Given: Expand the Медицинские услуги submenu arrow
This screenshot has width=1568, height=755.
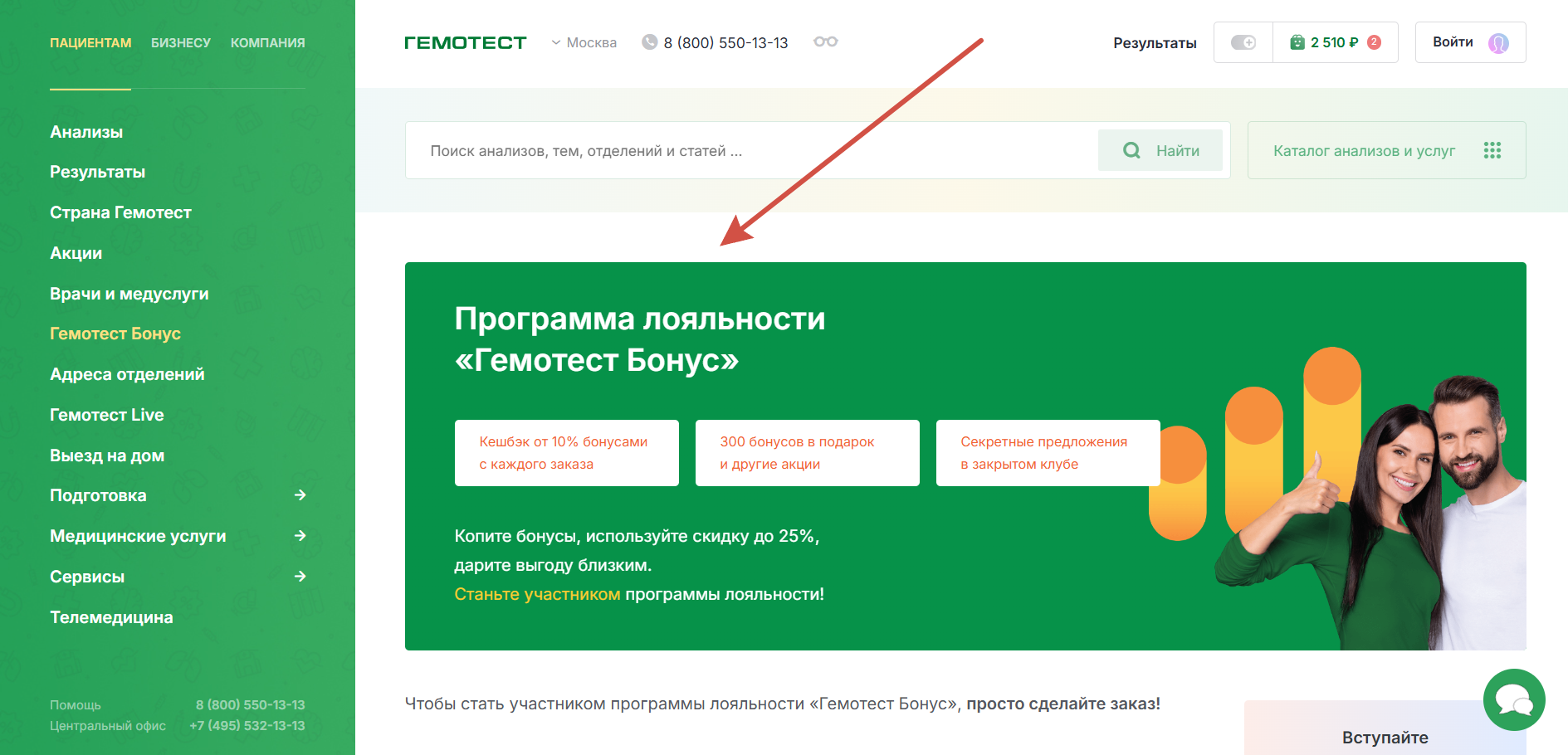Looking at the screenshot, I should (300, 536).
